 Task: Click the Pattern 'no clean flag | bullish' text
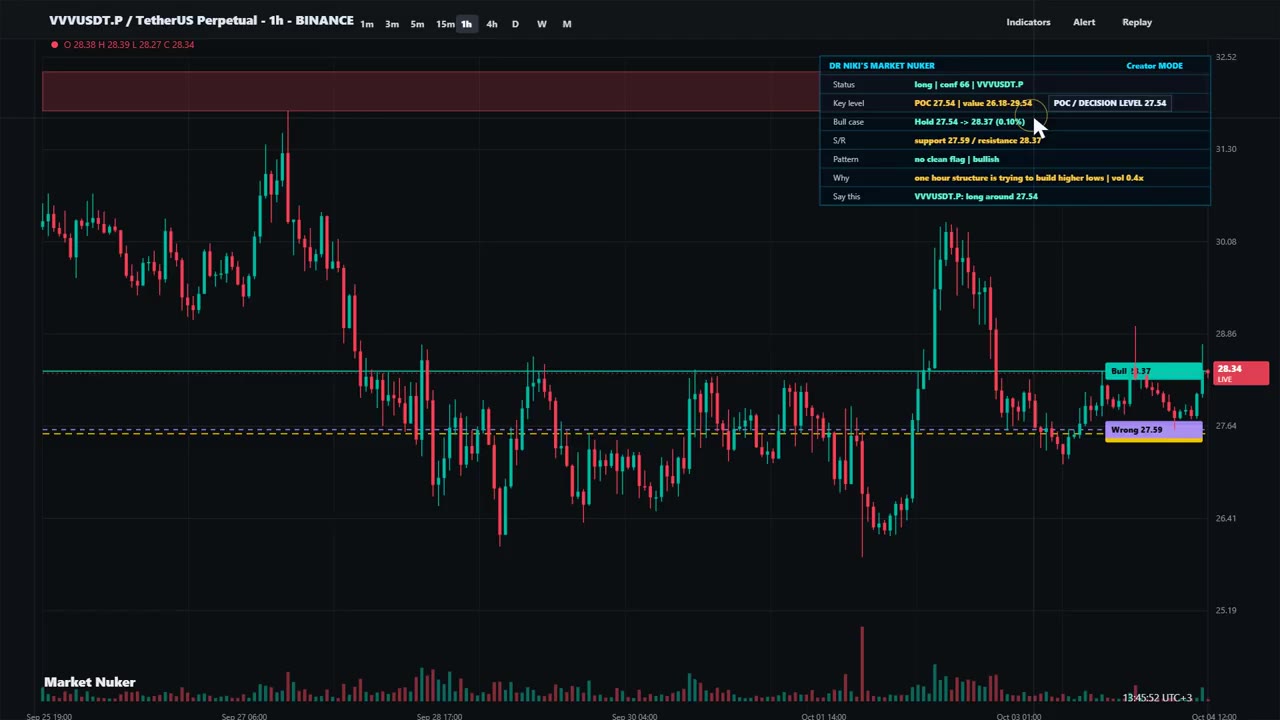956,159
